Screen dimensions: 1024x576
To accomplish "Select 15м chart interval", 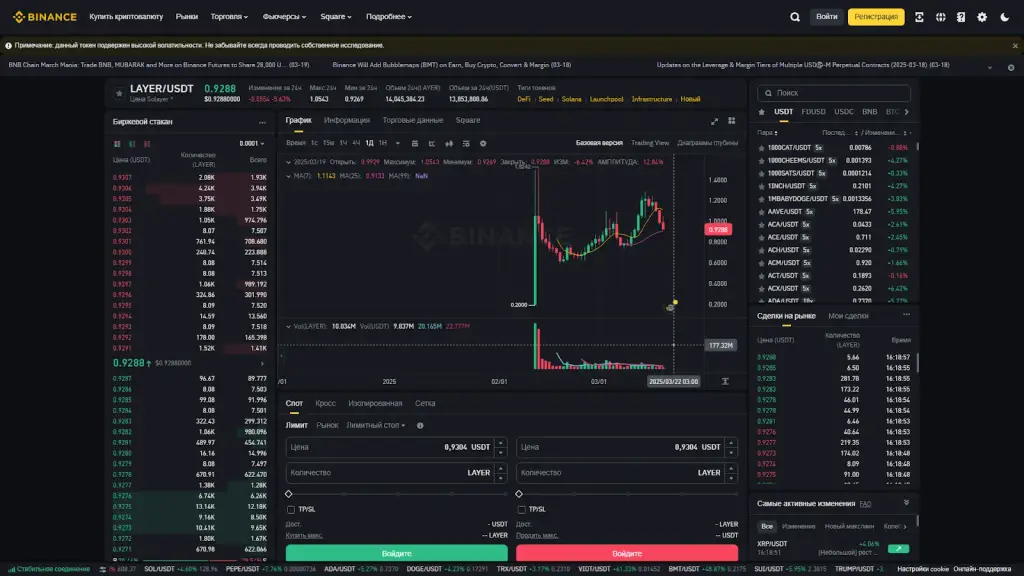I will tap(328, 143).
